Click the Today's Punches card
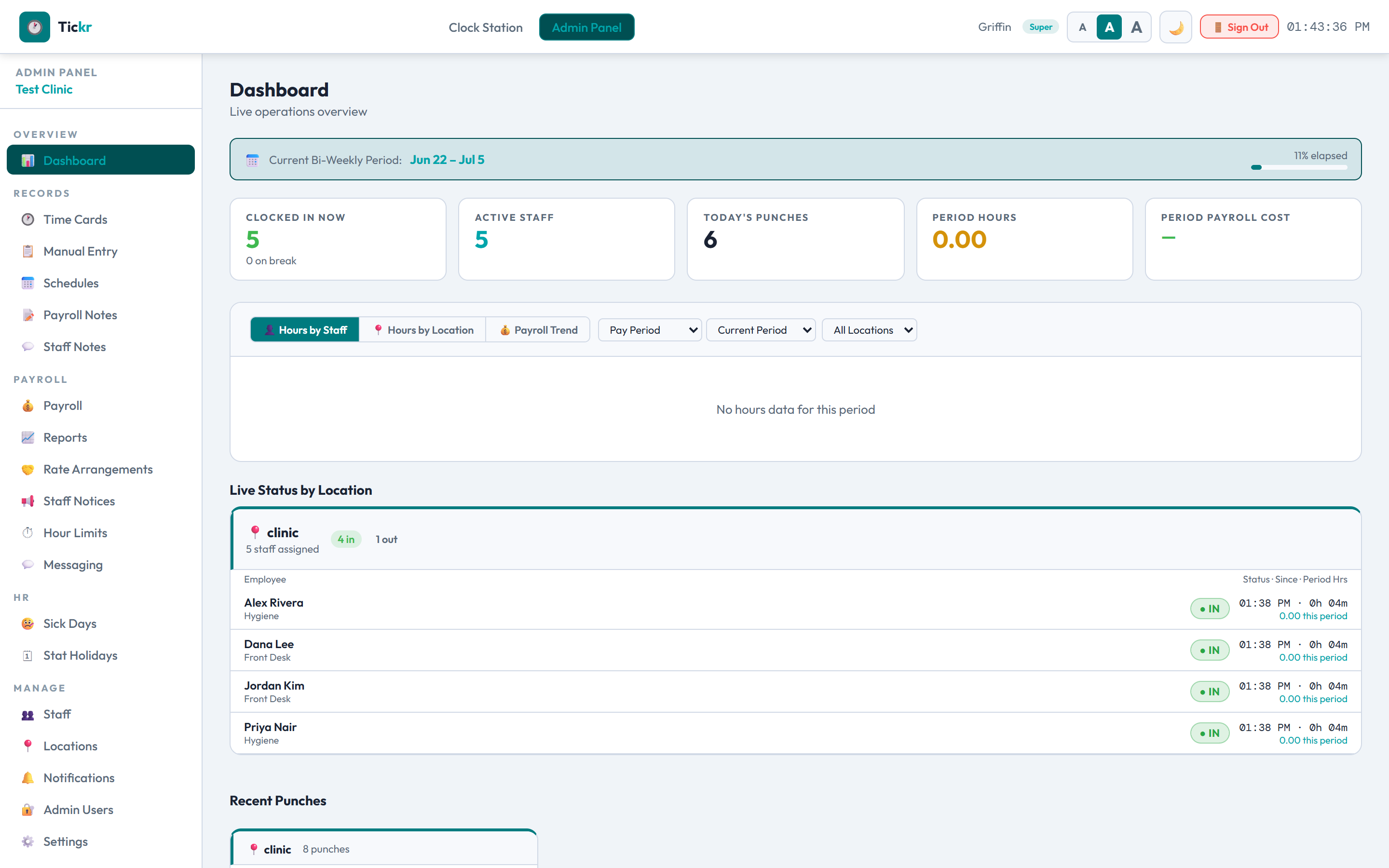1389x868 pixels. [795, 239]
